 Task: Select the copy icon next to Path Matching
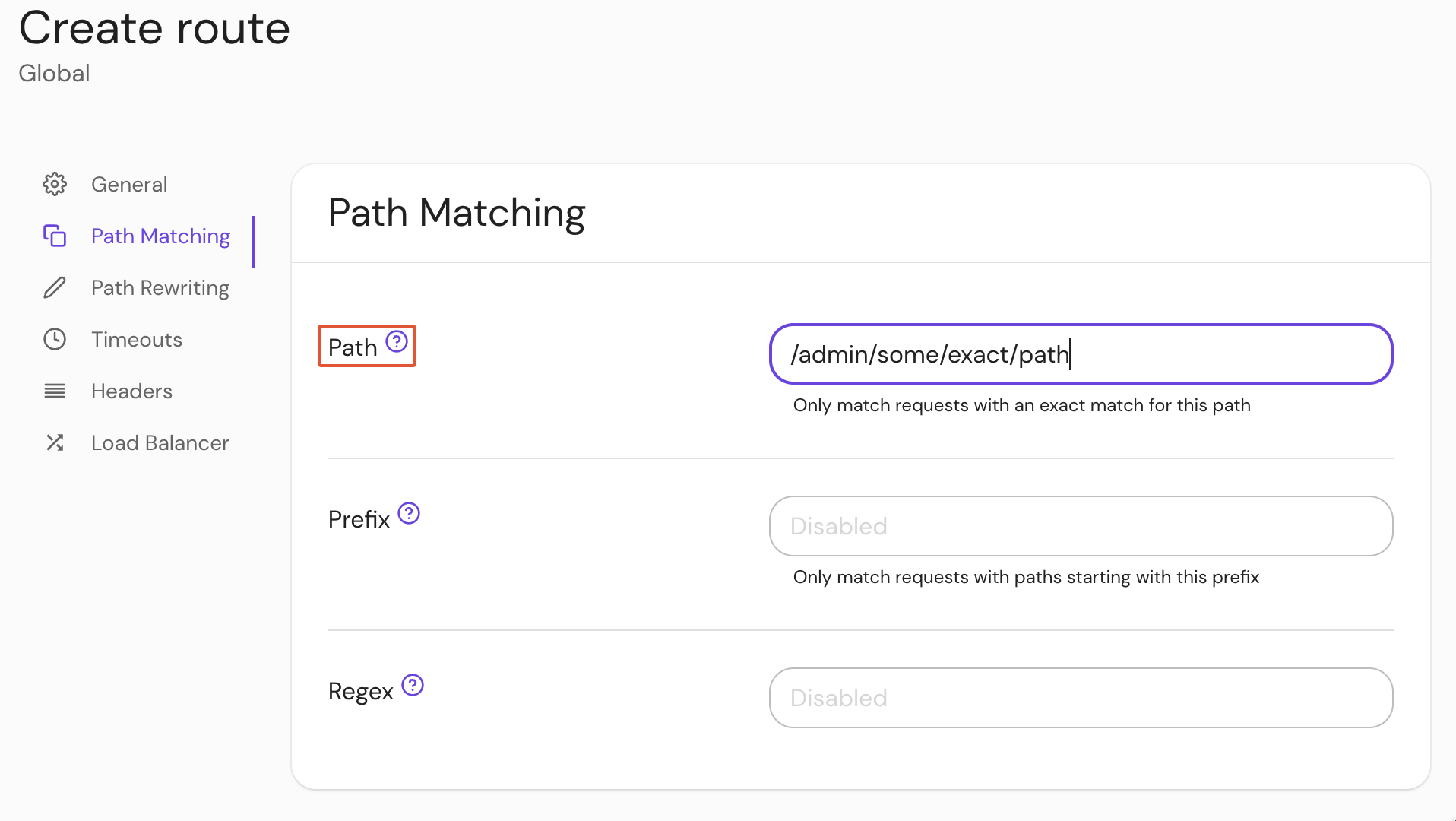54,236
